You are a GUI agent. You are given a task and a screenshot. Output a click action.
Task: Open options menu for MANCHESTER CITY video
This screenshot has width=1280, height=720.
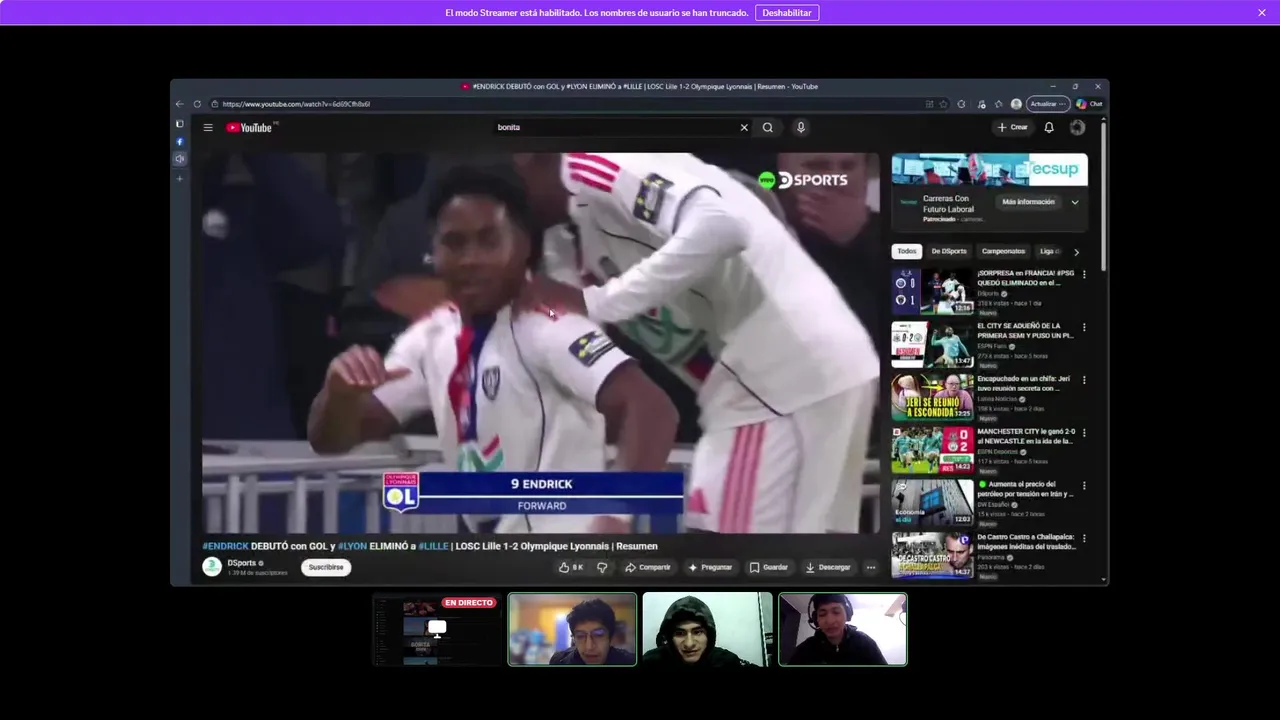(1084, 433)
